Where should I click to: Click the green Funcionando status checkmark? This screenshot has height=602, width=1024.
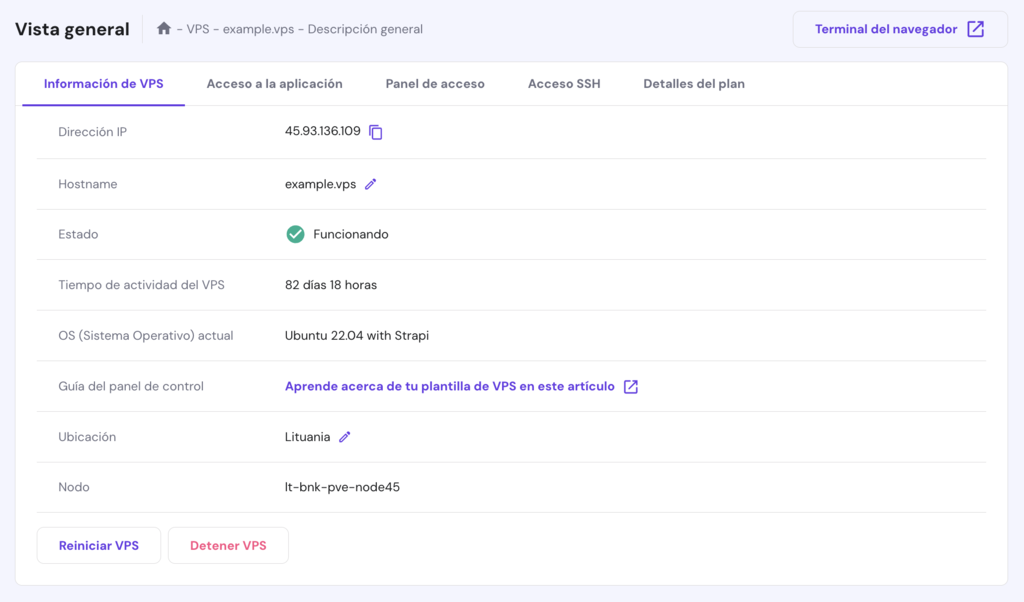[295, 234]
